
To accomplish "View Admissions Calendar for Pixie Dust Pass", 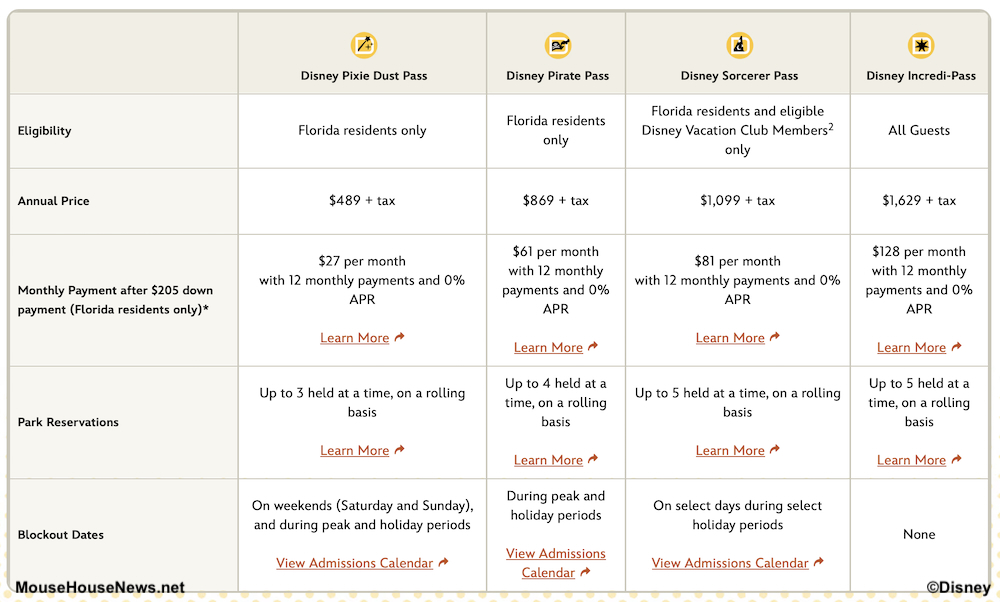I will [x=354, y=563].
